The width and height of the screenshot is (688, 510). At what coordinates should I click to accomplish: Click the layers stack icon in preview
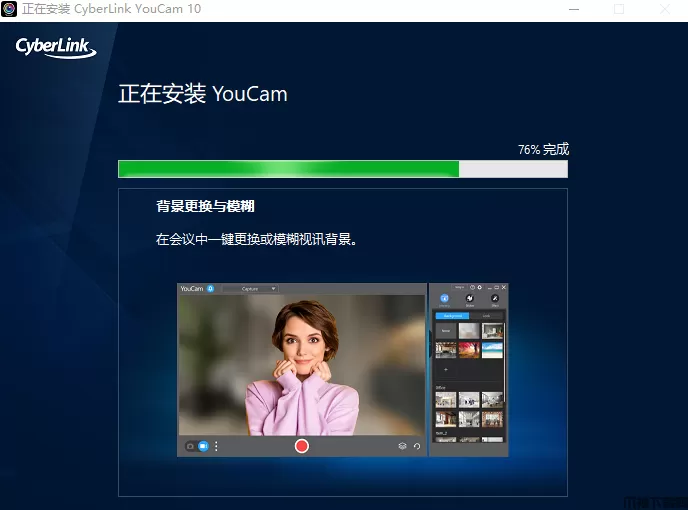click(x=402, y=446)
